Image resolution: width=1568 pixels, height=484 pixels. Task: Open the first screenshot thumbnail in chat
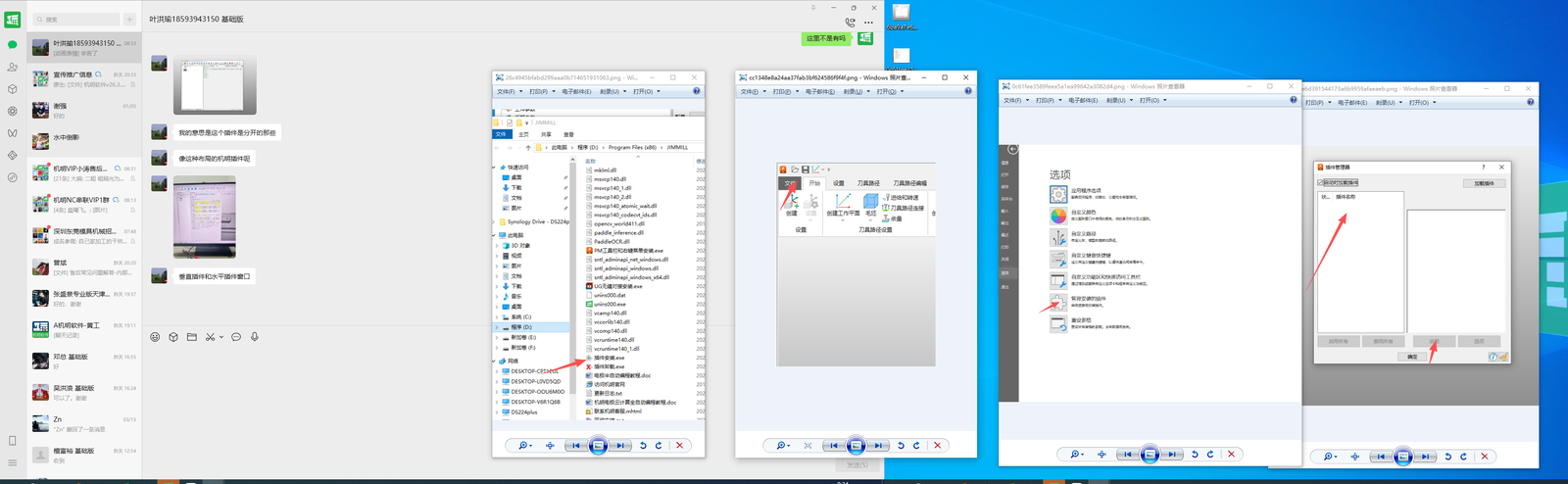pos(216,85)
